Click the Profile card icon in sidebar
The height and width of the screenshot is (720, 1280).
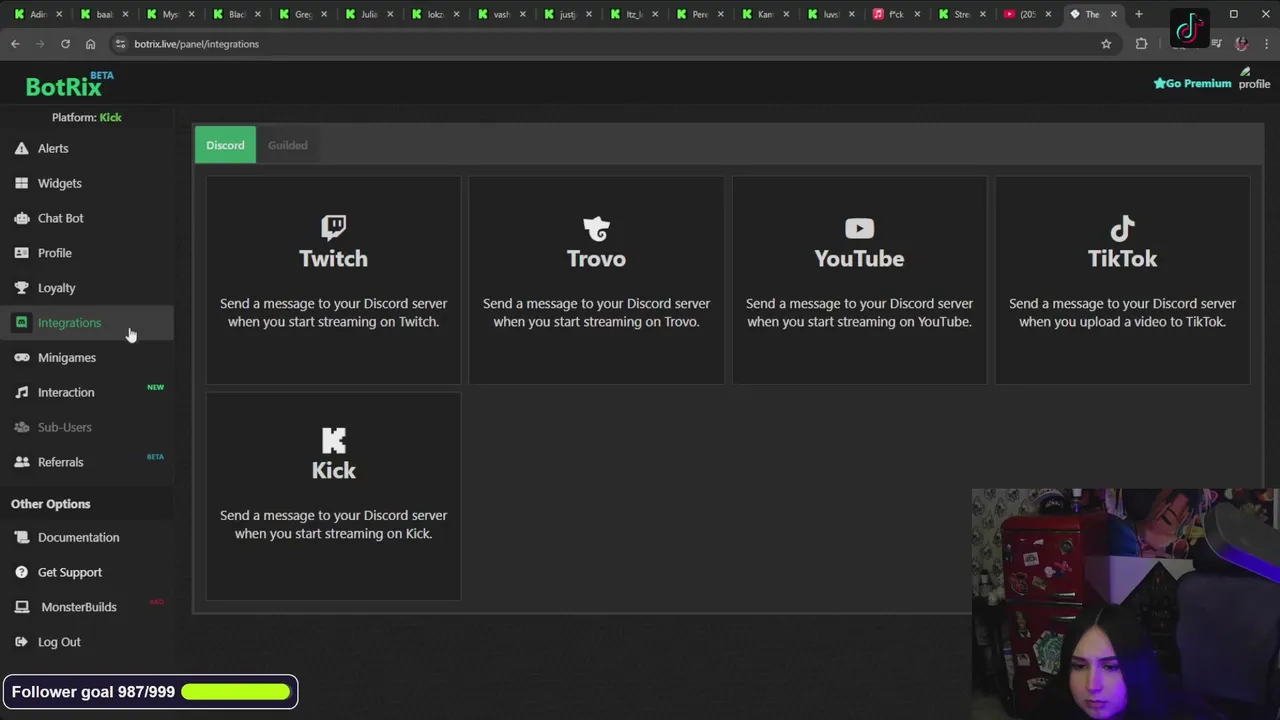(21, 253)
